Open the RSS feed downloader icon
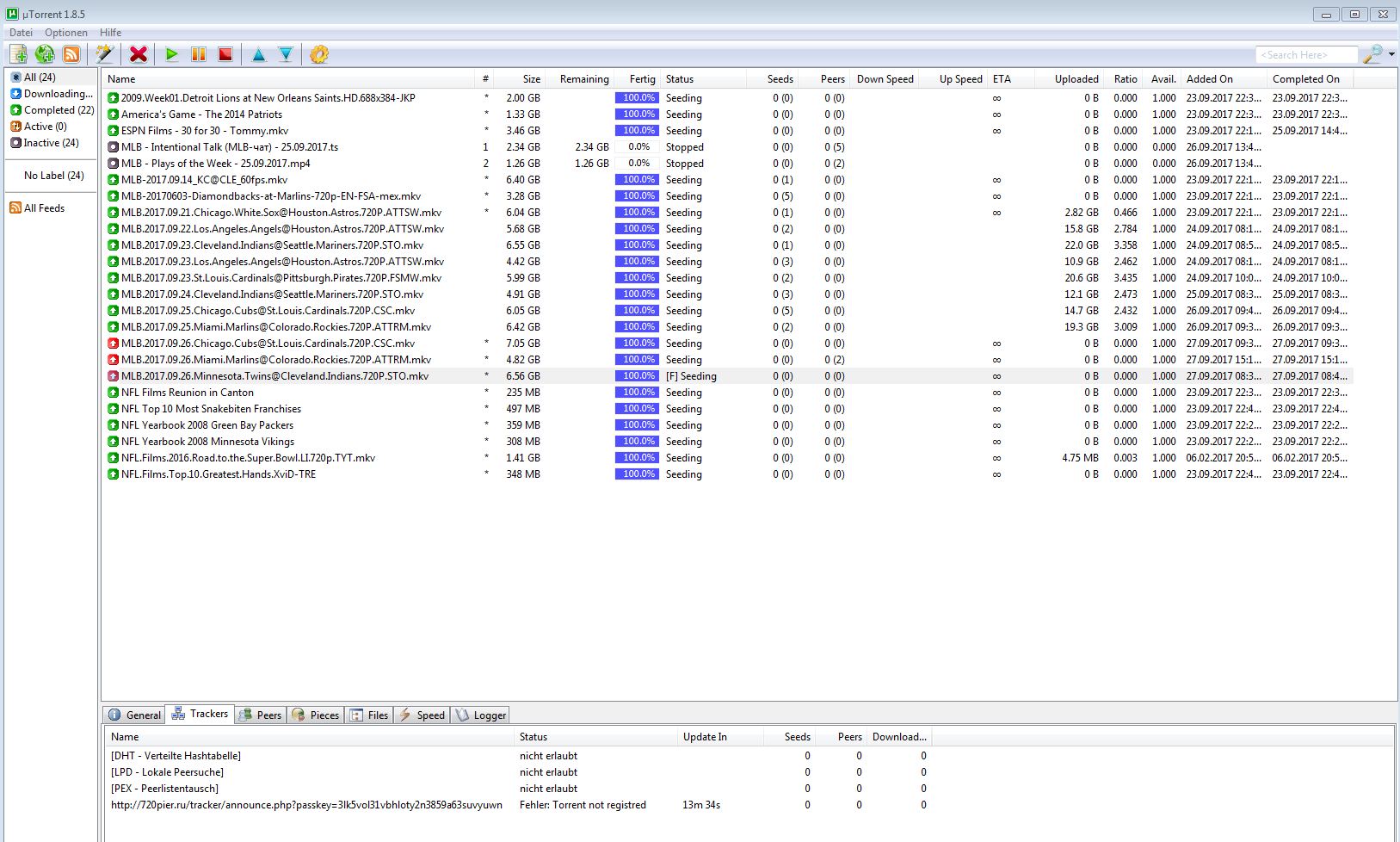The height and width of the screenshot is (842, 1400). click(71, 54)
